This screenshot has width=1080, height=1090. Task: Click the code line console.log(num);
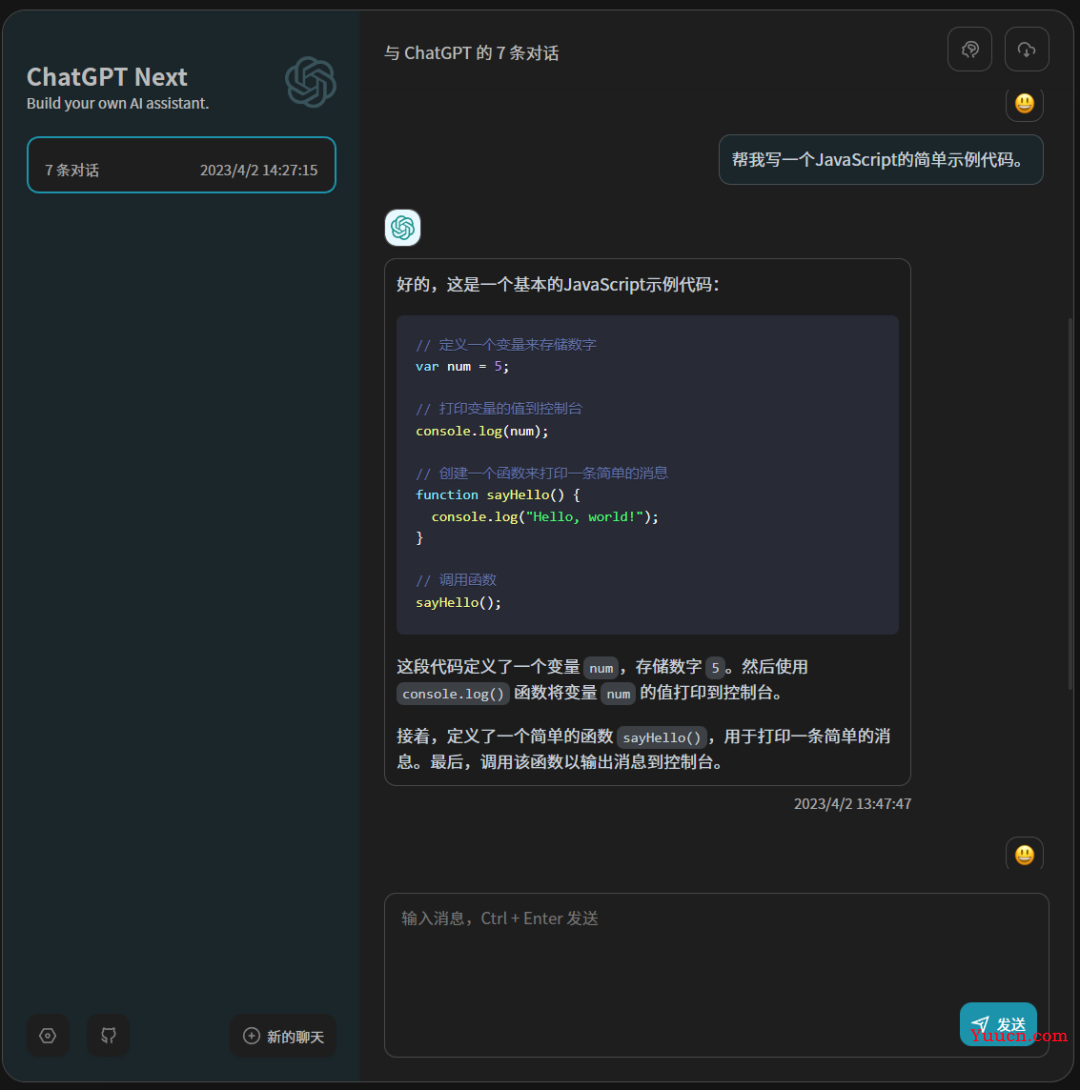(x=482, y=431)
